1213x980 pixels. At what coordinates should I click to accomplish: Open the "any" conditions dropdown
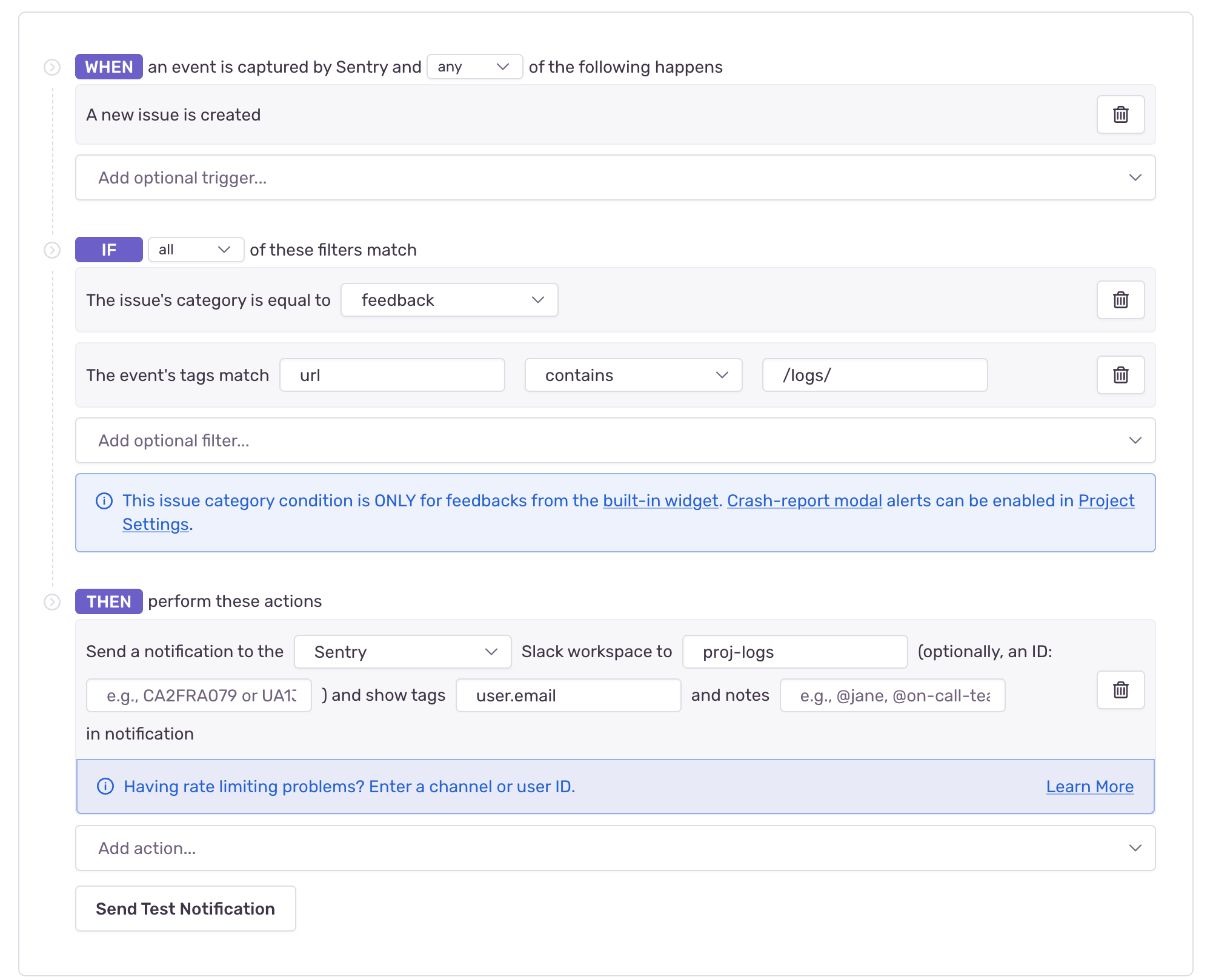click(x=474, y=67)
